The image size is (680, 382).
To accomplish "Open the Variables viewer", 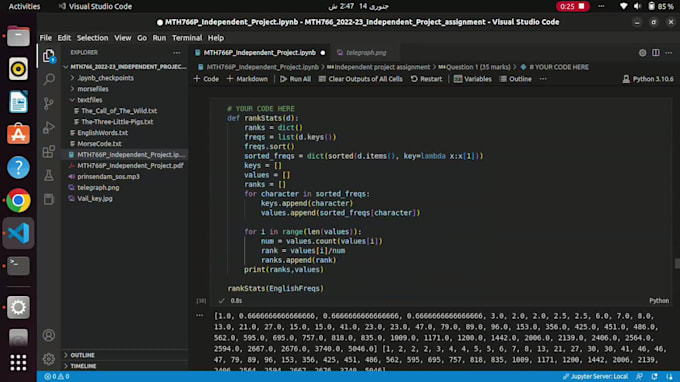I will tap(473, 79).
